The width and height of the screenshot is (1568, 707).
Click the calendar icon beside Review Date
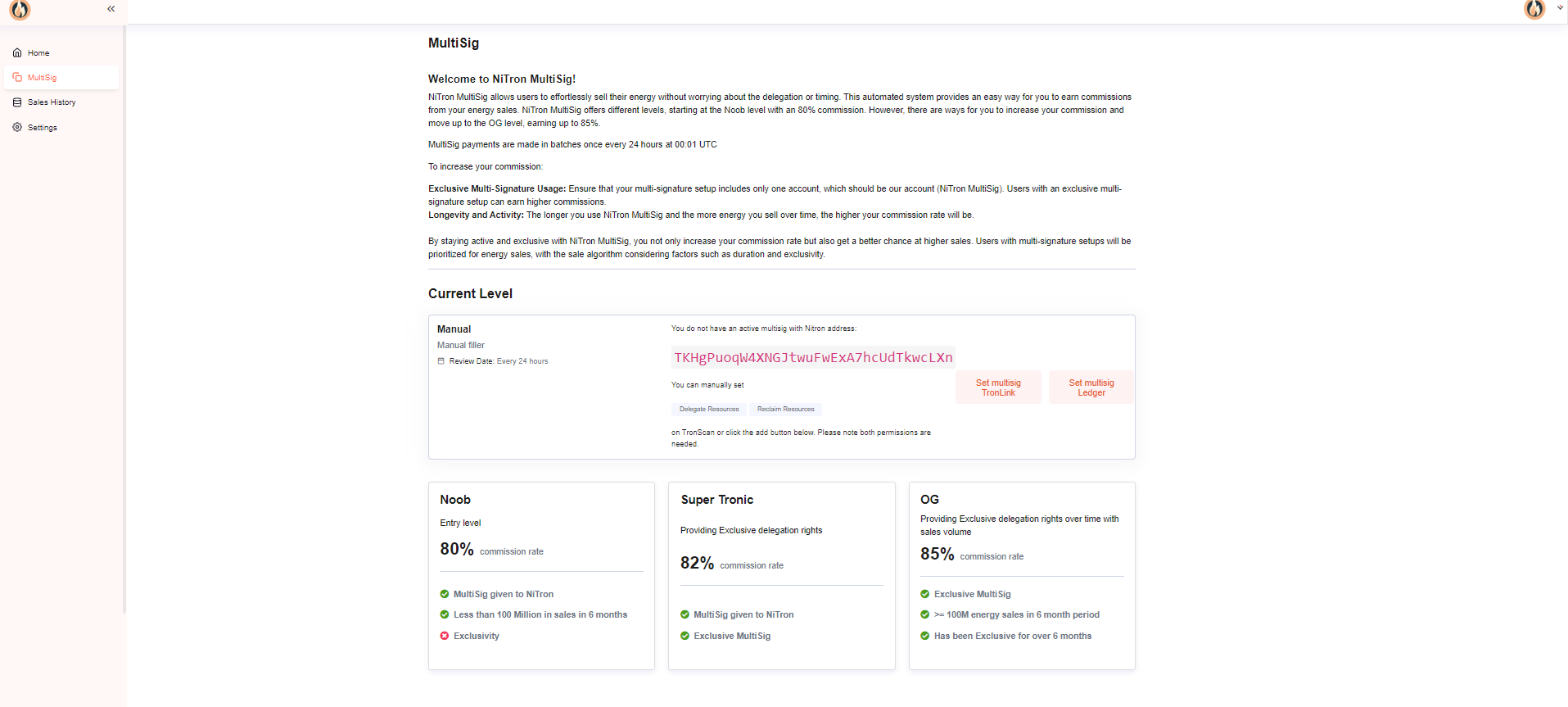[441, 361]
